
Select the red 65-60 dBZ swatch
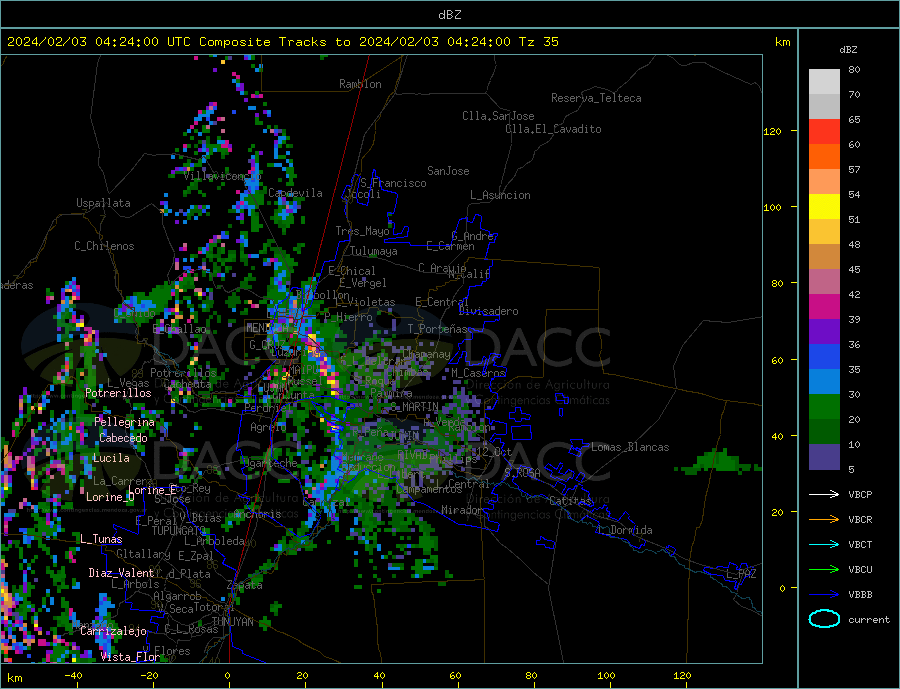pyautogui.click(x=824, y=131)
